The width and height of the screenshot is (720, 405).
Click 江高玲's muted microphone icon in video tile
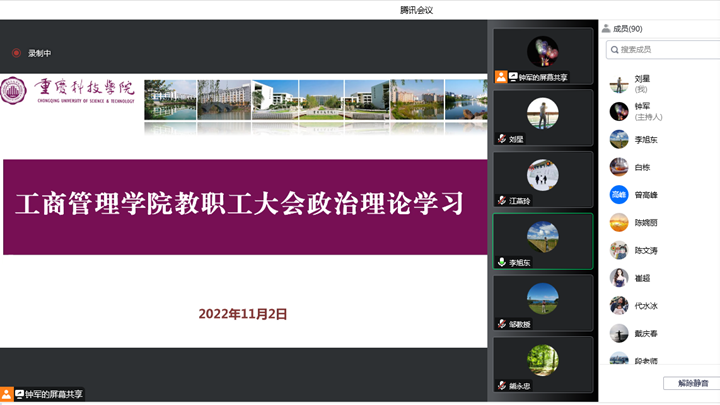502,200
